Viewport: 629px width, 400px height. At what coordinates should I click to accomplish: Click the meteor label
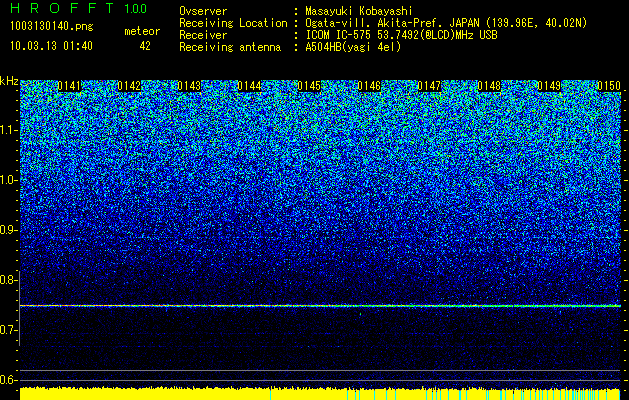(142, 31)
